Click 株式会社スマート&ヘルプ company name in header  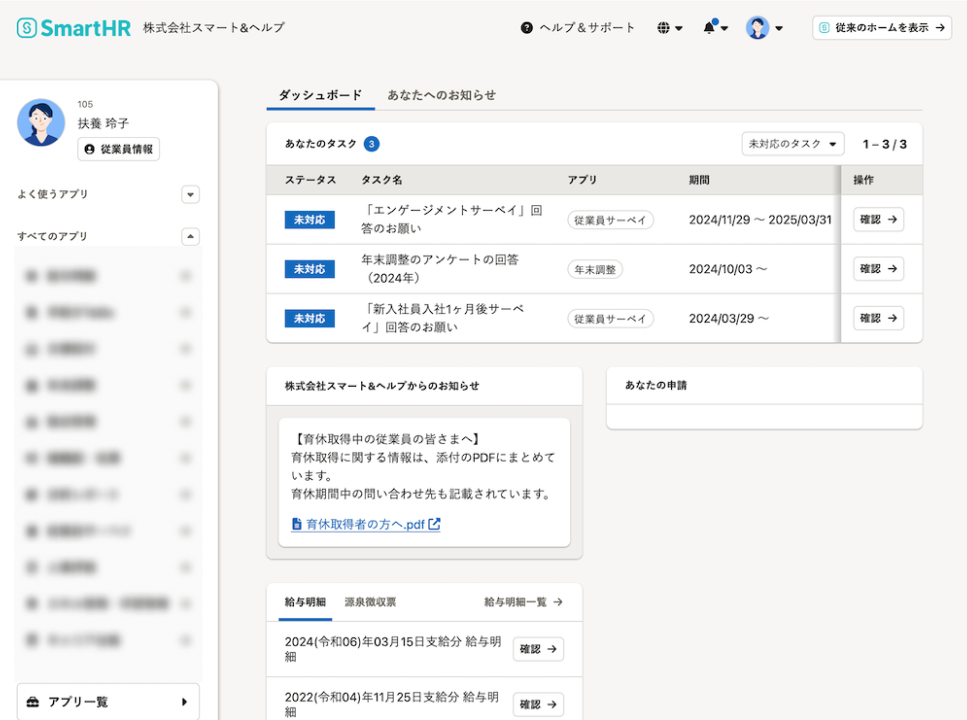point(213,28)
